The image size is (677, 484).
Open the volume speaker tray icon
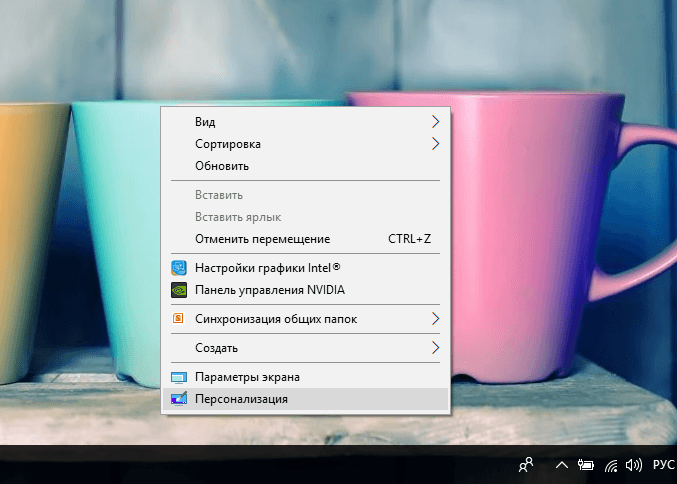pyautogui.click(x=633, y=465)
